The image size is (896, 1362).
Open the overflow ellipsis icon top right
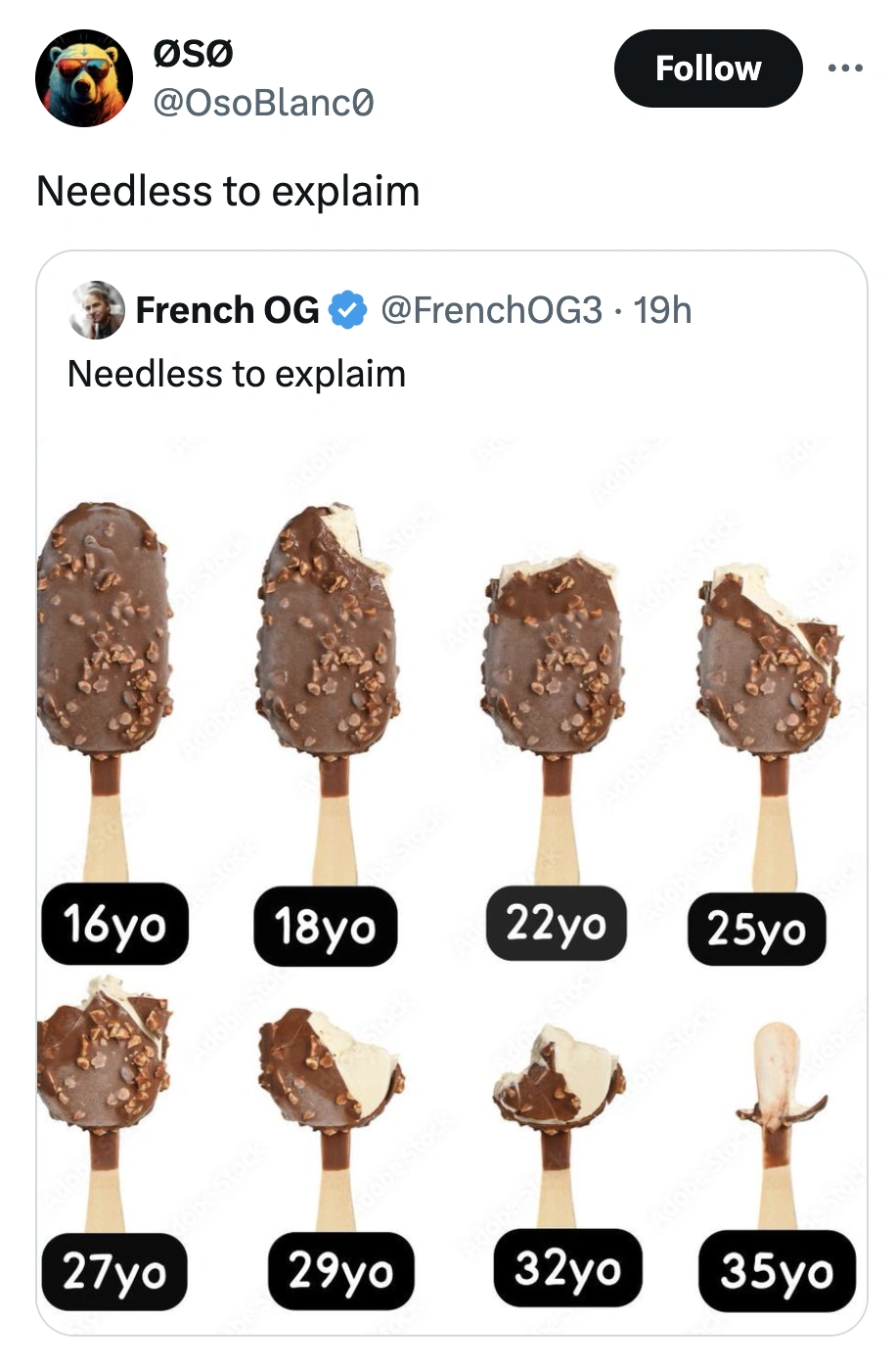click(x=845, y=67)
